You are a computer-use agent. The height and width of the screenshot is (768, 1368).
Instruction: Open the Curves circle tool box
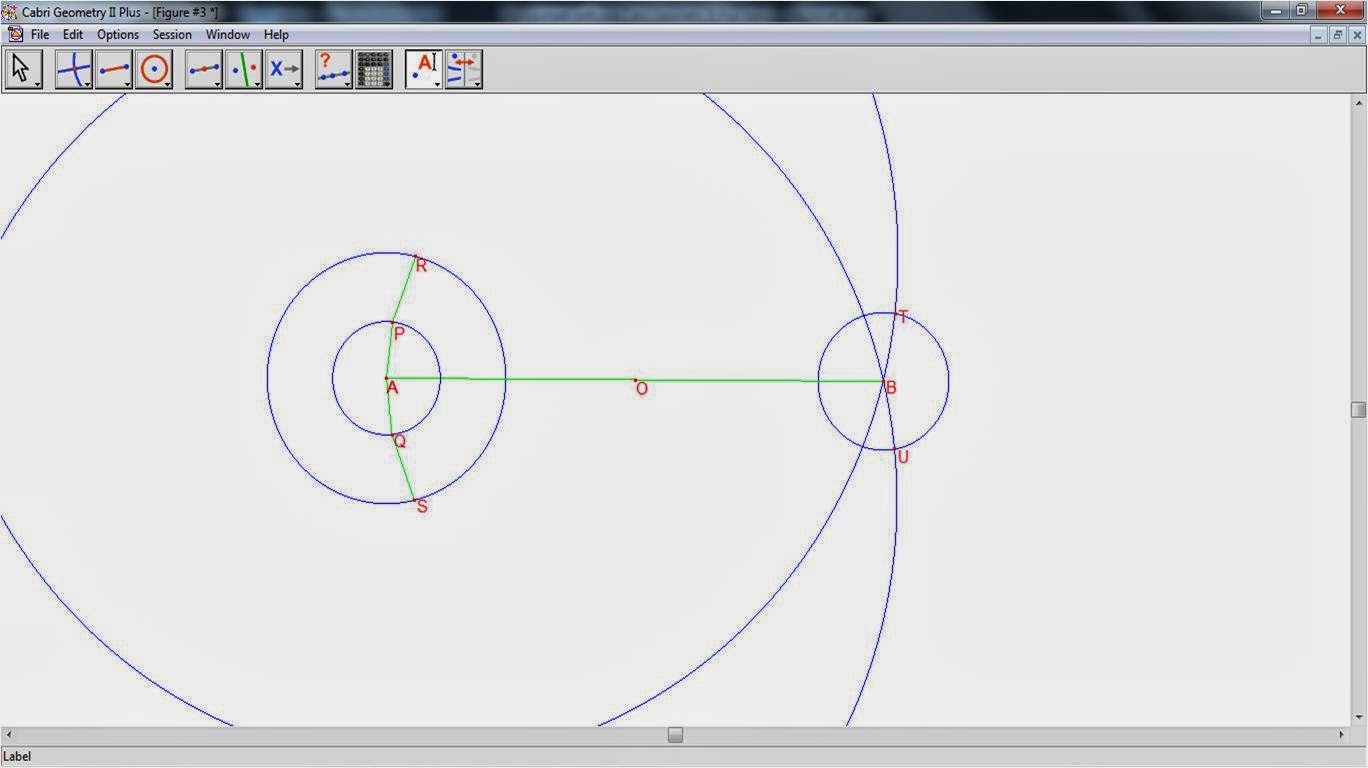(x=154, y=69)
